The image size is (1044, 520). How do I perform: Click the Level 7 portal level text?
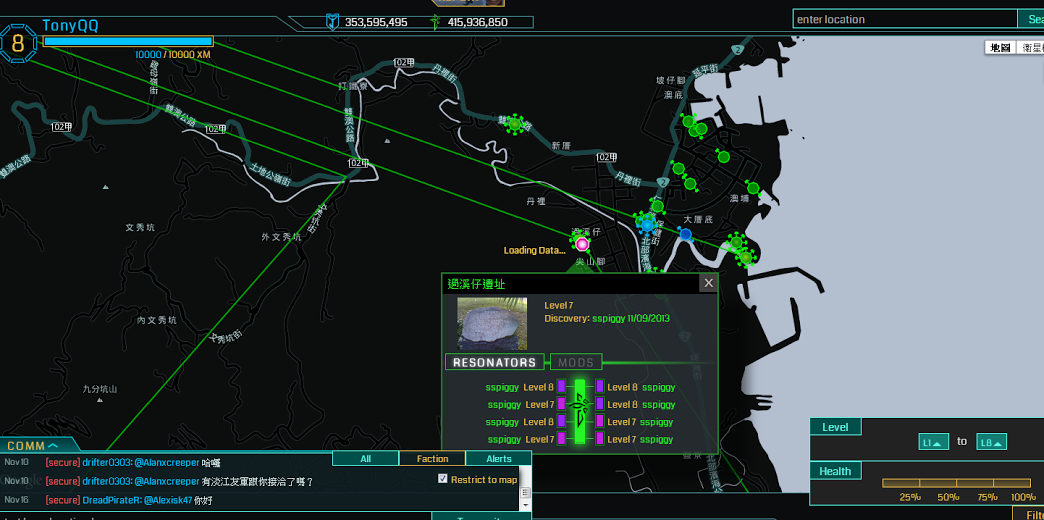(559, 305)
